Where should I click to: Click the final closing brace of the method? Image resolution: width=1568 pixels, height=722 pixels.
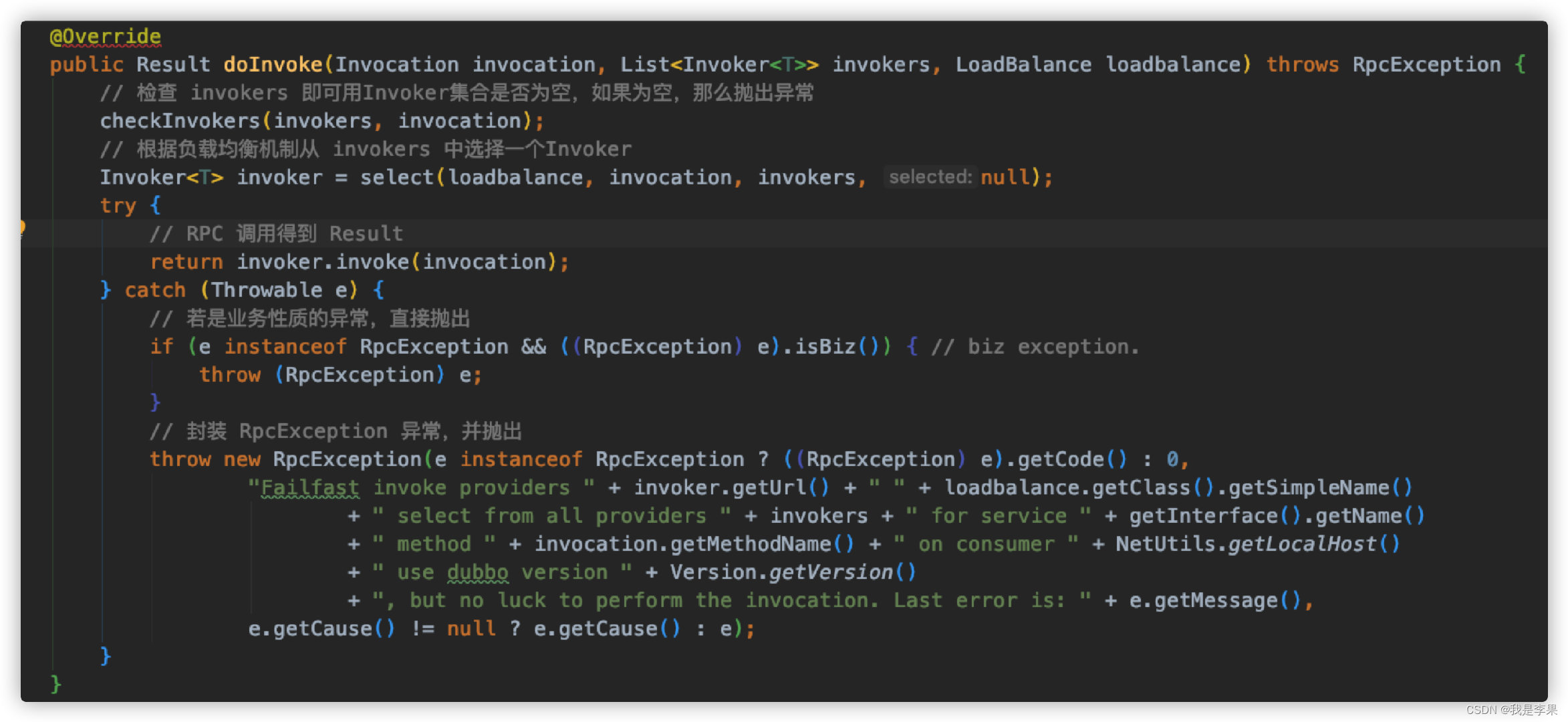pyautogui.click(x=56, y=684)
